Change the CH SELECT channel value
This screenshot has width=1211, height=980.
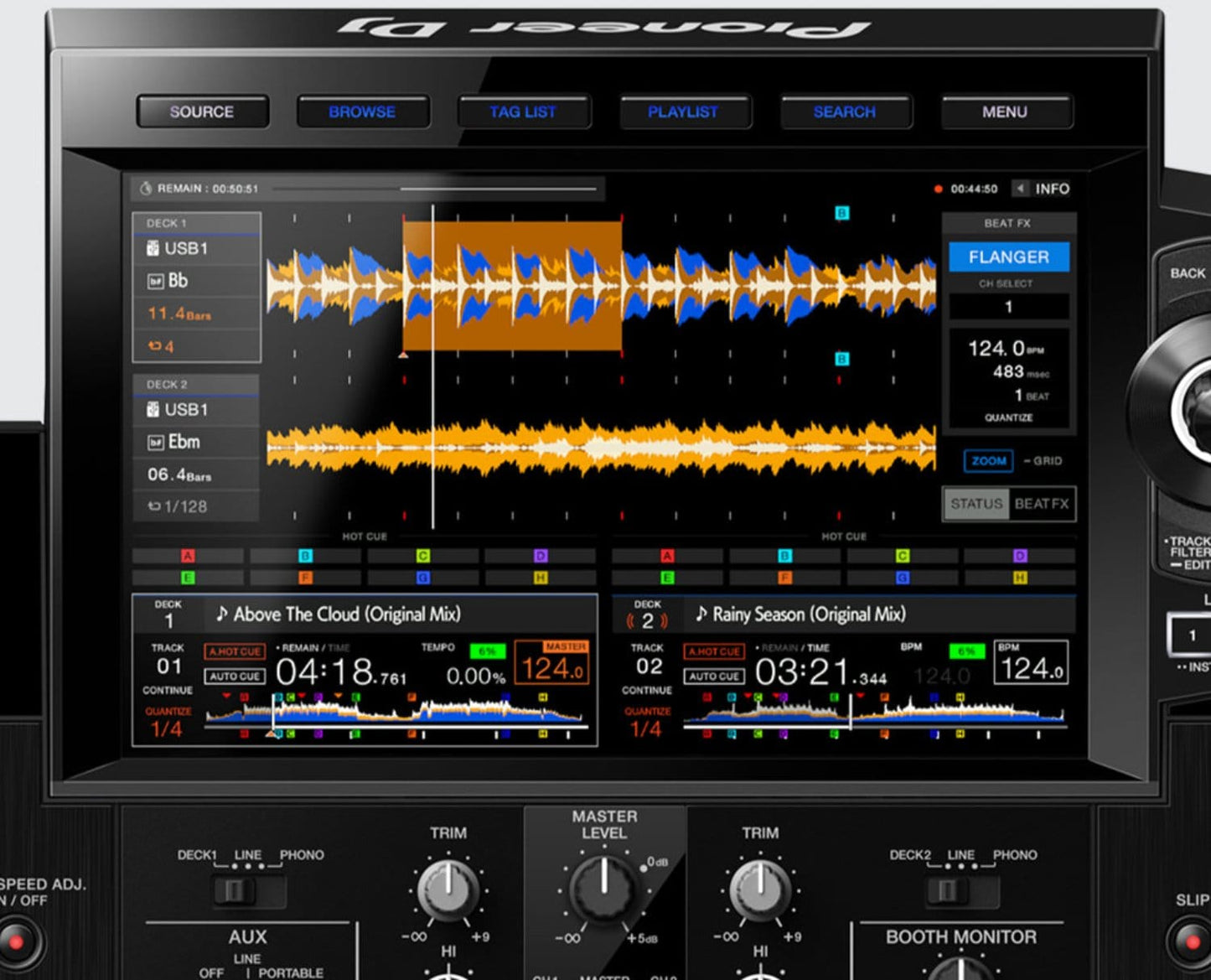1008,307
